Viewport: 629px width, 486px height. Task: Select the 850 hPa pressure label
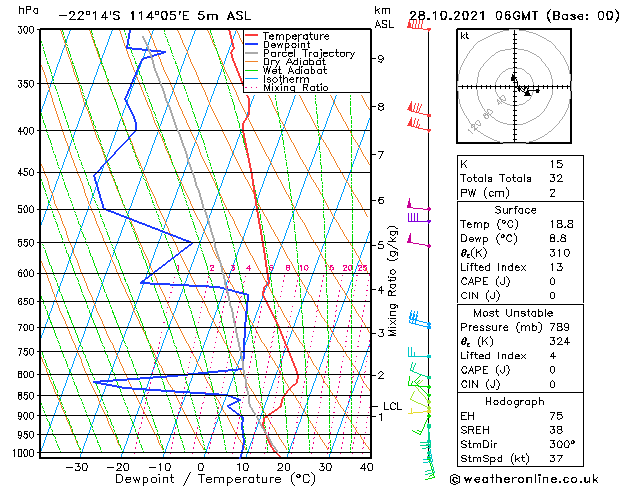coord(28,396)
